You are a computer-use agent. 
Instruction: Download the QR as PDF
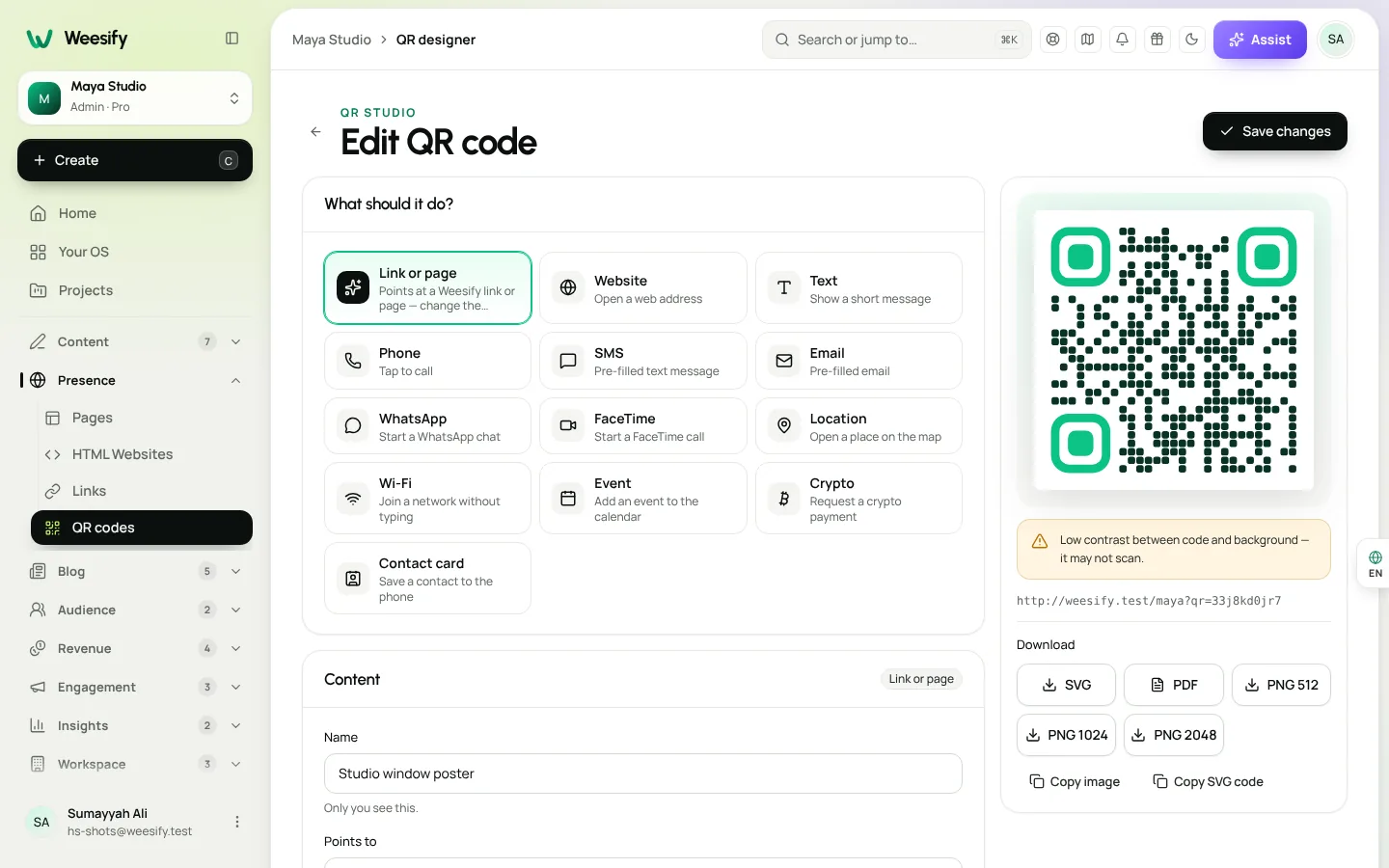1174,685
